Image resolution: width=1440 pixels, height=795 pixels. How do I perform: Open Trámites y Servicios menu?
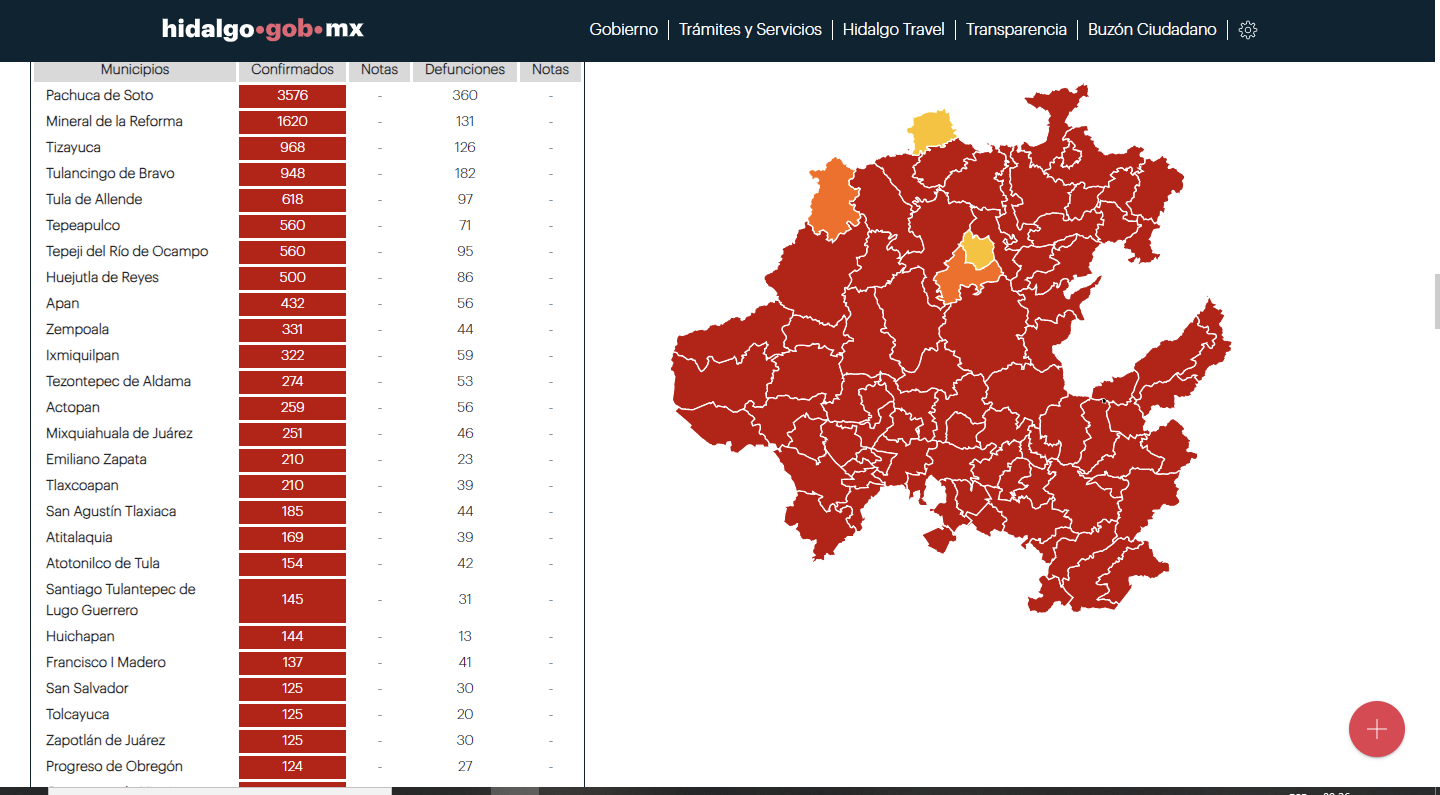(750, 30)
